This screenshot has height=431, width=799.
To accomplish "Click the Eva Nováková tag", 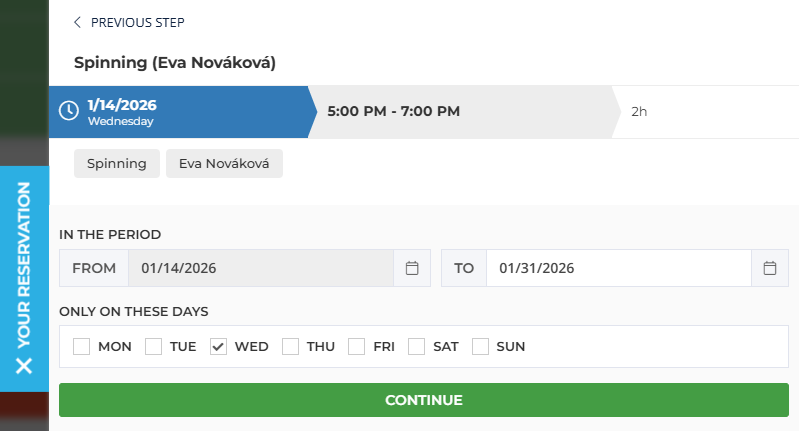I will click(224, 164).
